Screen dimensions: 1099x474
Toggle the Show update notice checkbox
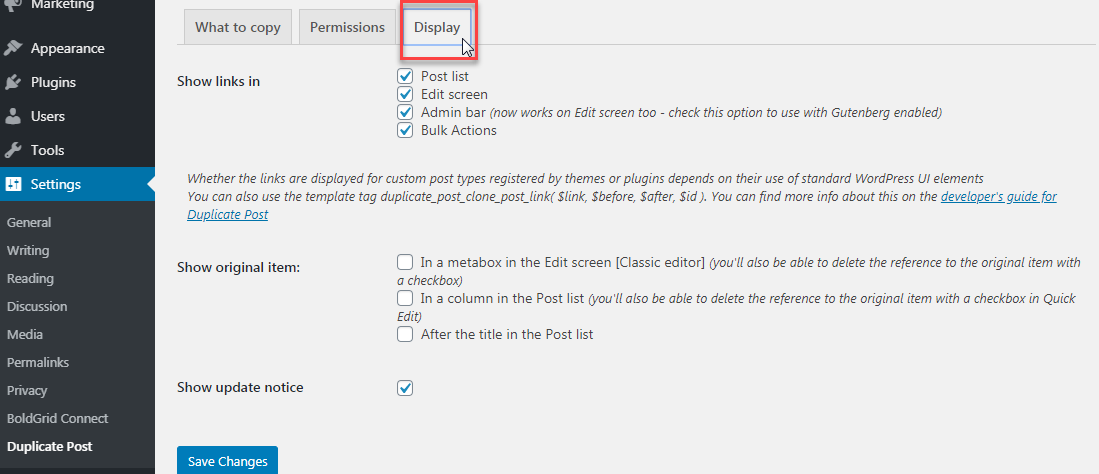(405, 387)
